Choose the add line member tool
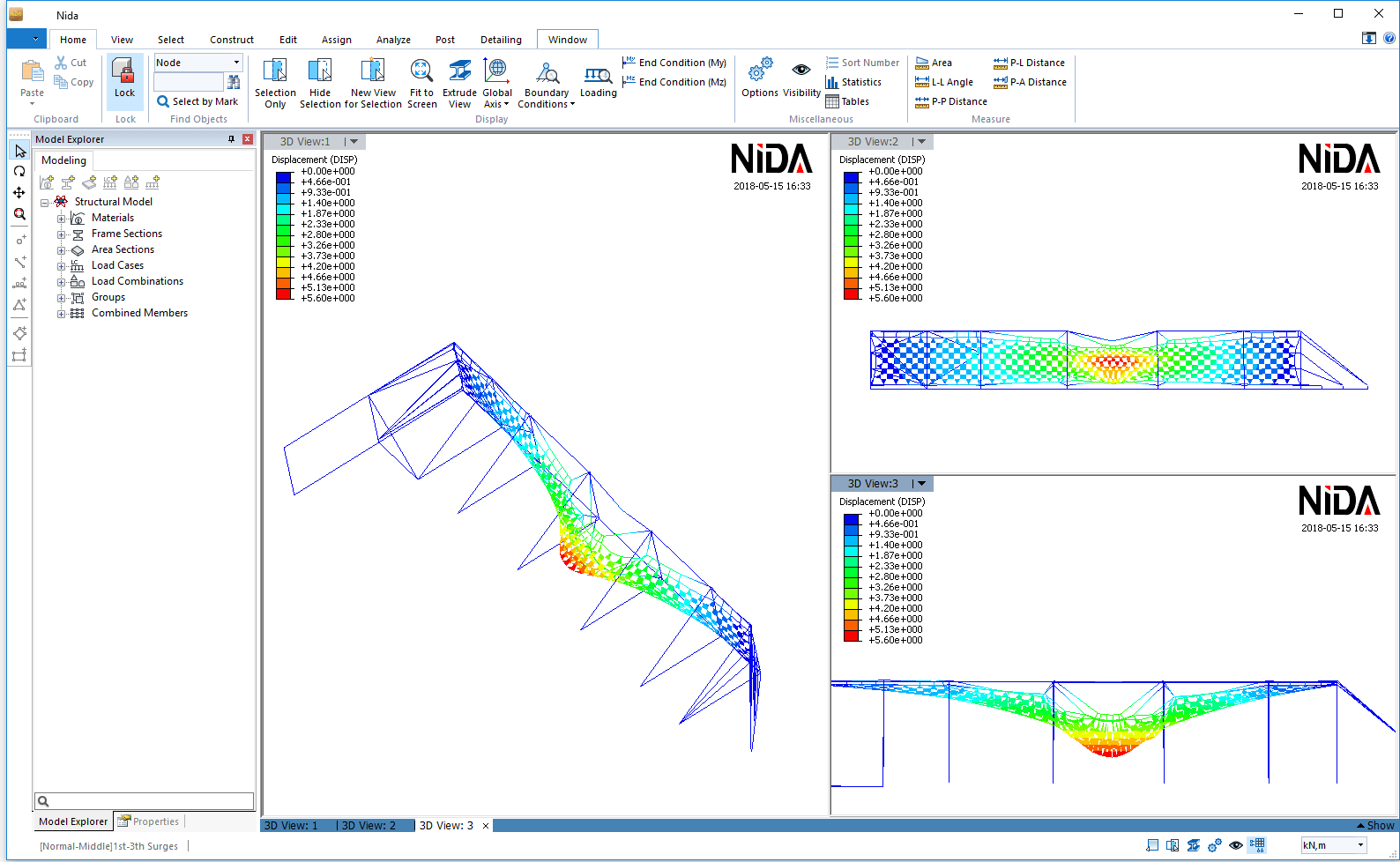The height and width of the screenshot is (862, 1400). point(19,262)
